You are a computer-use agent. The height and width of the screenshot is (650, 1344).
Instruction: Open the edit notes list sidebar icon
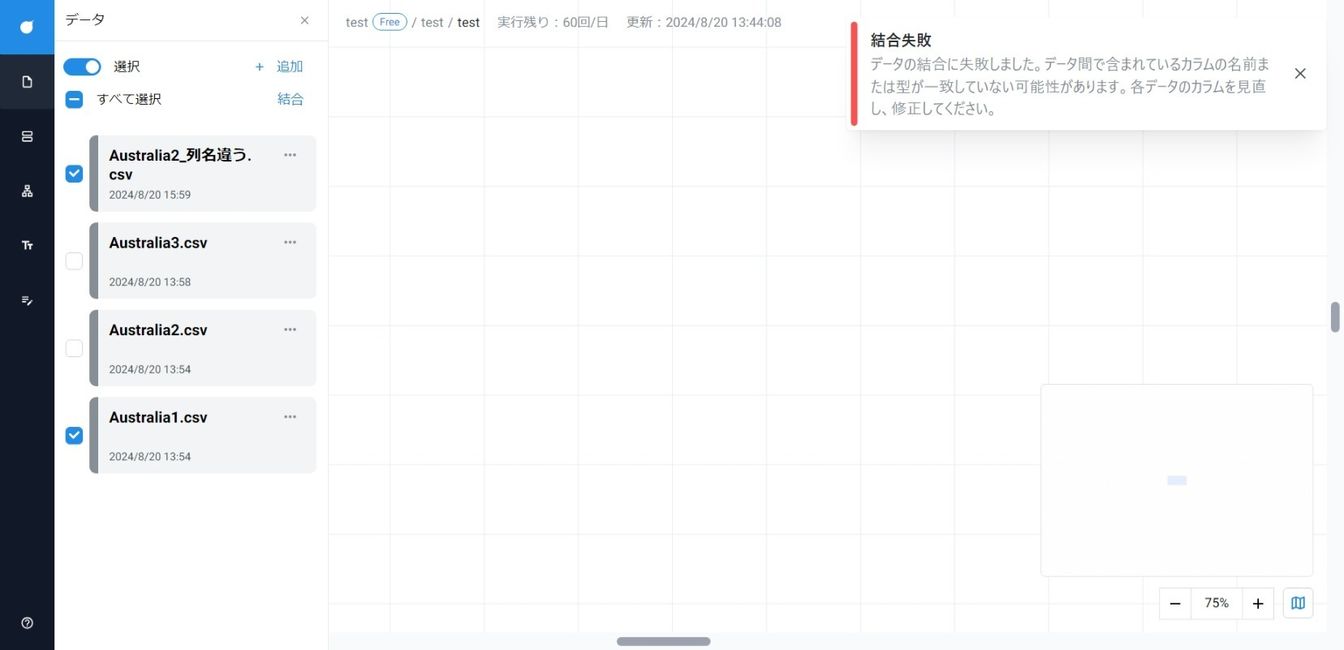[27, 300]
